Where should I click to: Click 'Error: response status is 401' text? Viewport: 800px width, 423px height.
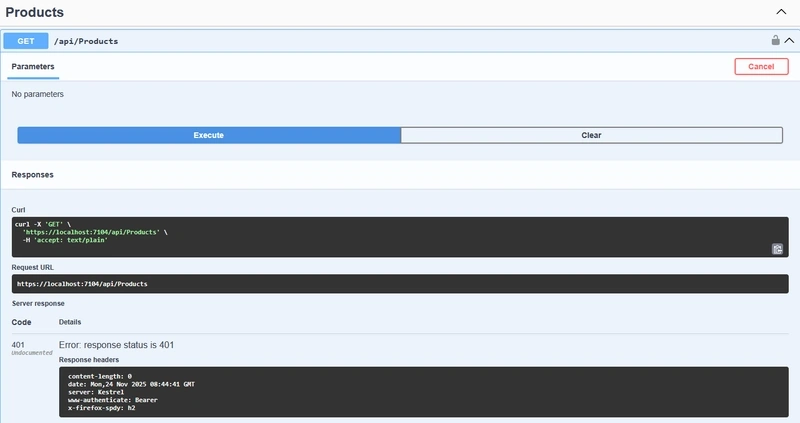pos(116,345)
